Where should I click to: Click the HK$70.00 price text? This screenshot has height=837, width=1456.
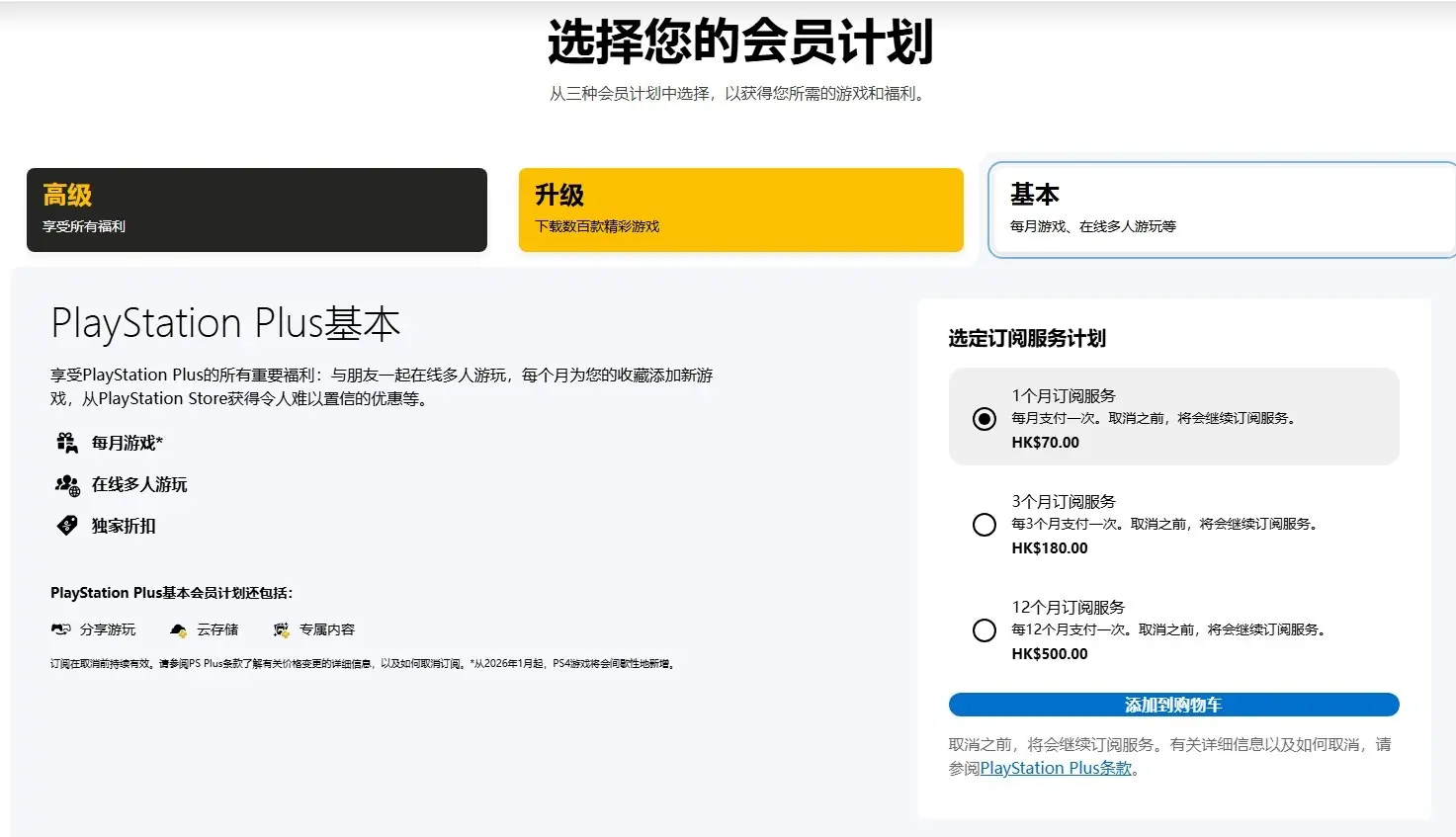click(1045, 443)
